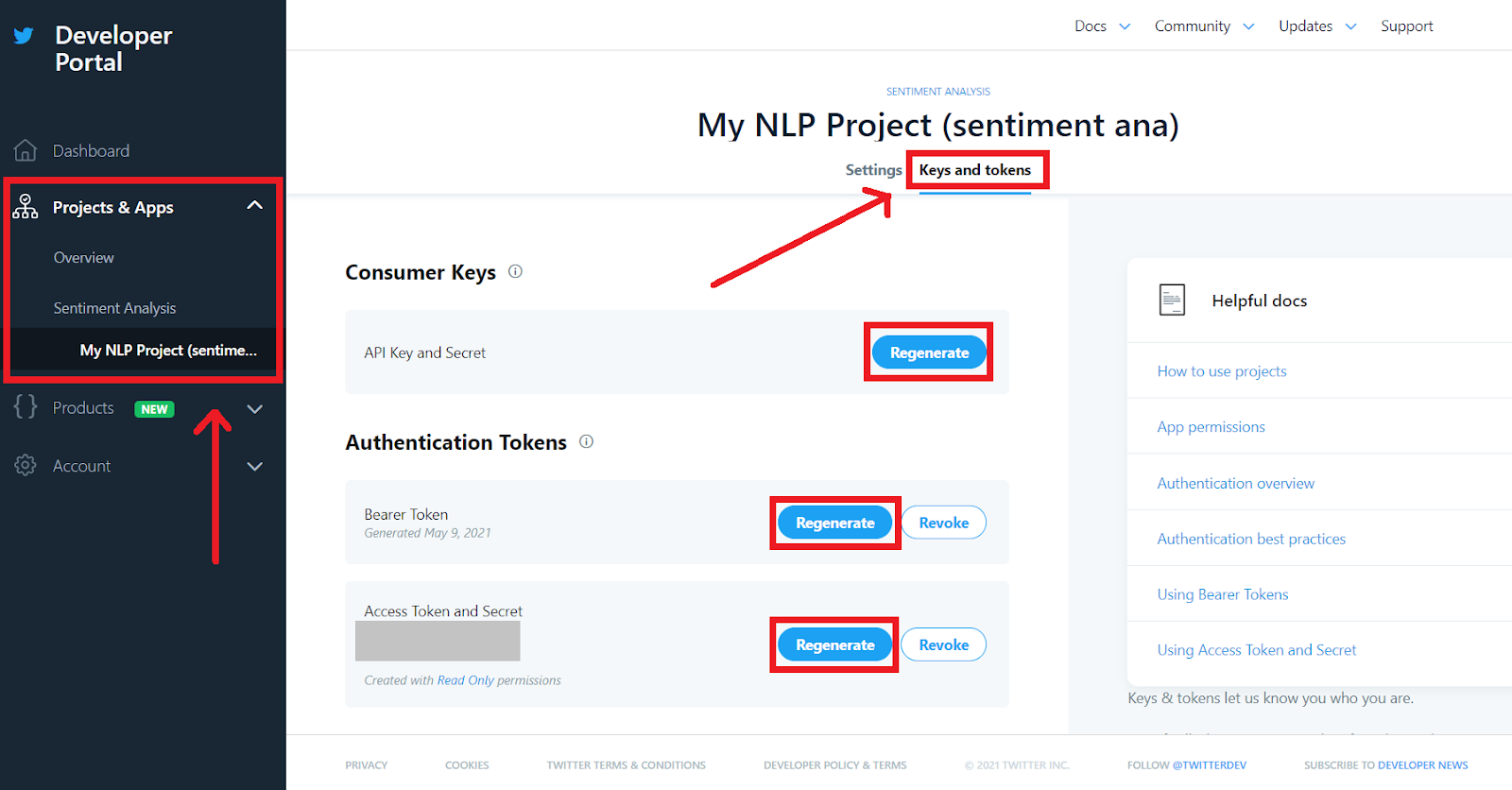Click the info icon beside Consumer Keys
The width and height of the screenshot is (1512, 790).
coord(515,271)
